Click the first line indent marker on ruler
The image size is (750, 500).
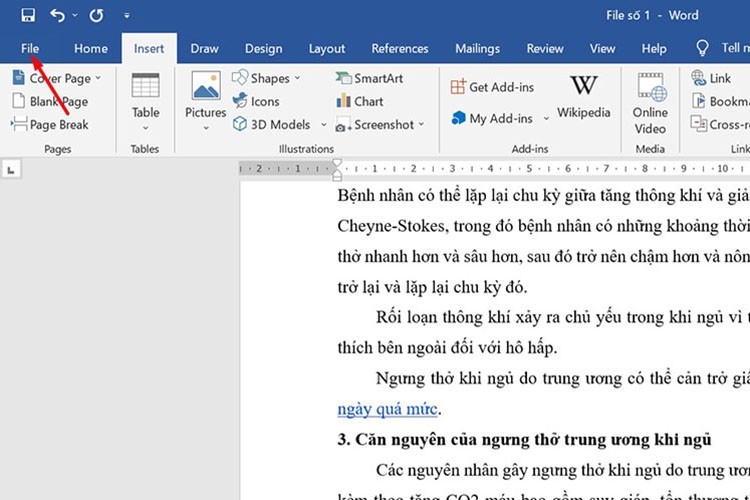(337, 163)
